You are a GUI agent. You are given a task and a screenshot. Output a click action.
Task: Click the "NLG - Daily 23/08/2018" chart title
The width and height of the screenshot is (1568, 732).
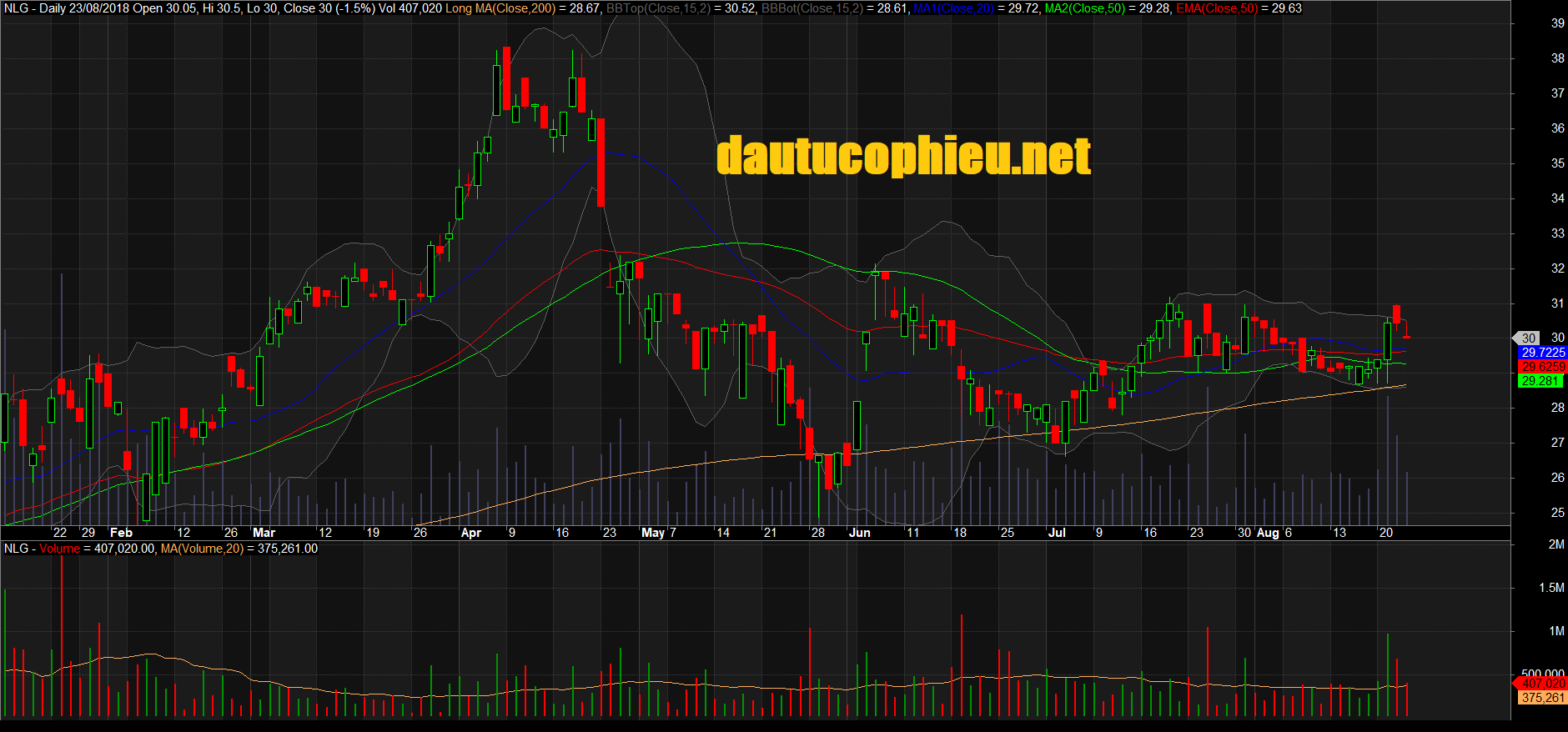point(67,8)
